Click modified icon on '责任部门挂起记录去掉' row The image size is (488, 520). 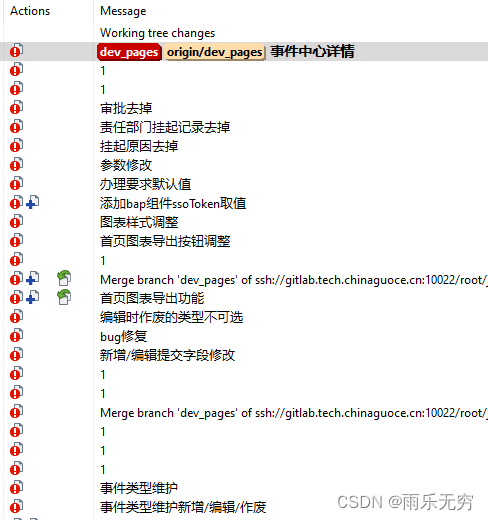pyautogui.click(x=16, y=127)
